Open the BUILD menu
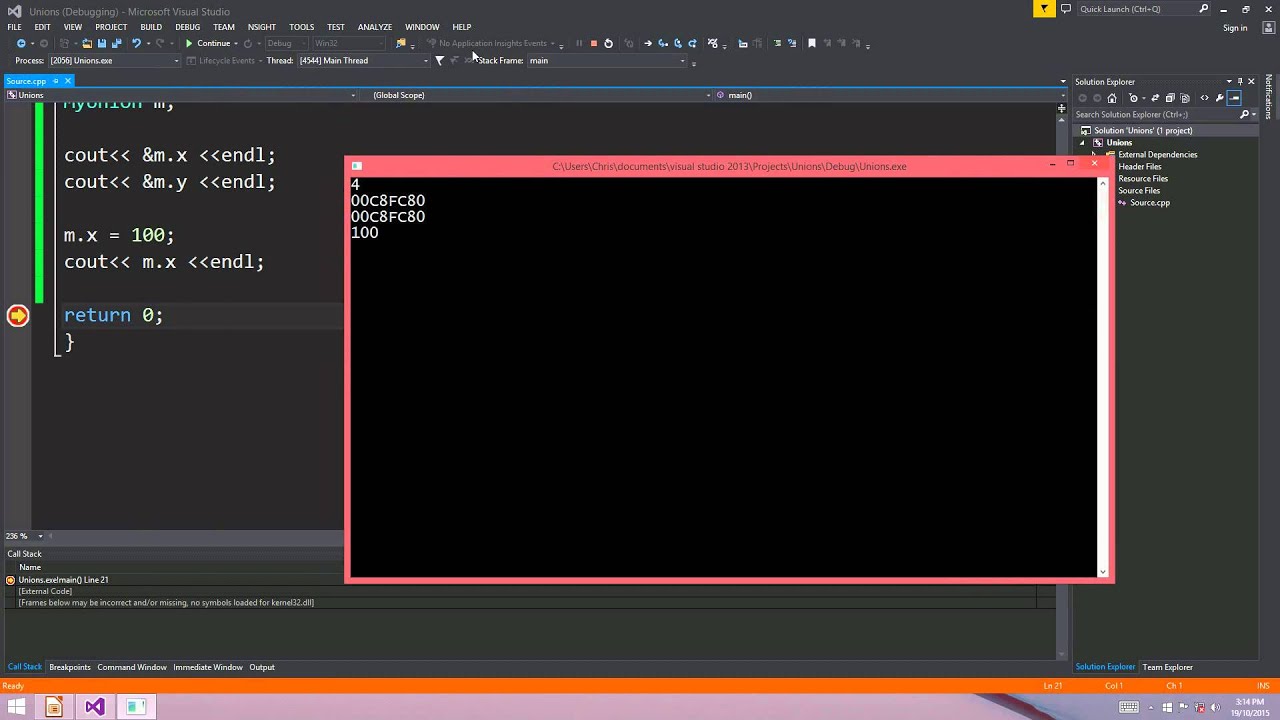 (151, 27)
